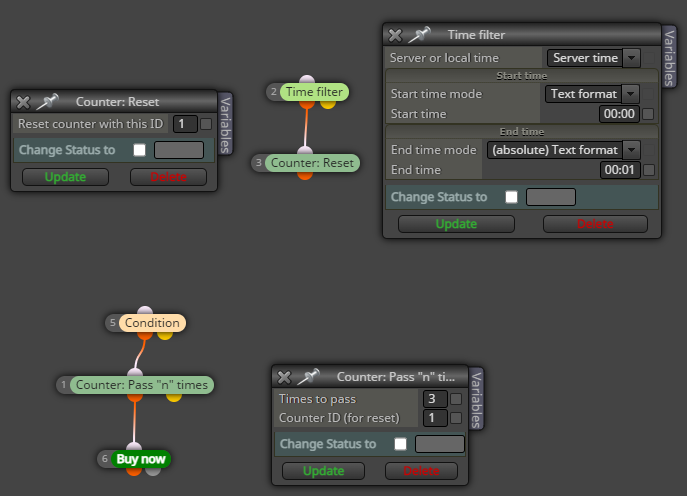Tick checkbox beside Server time dropdown
Image resolution: width=687 pixels, height=496 pixels.
[x=649, y=58]
